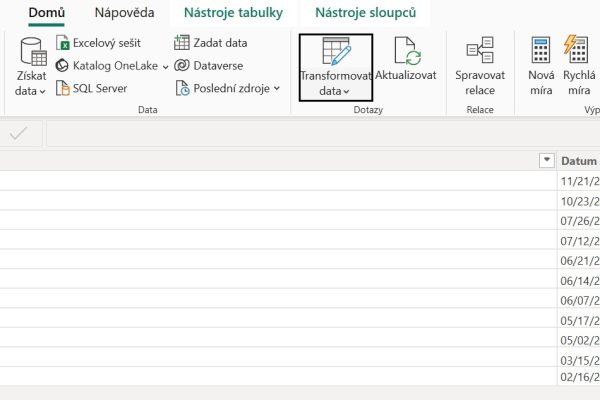Viewport: 600px width, 400px height.
Task: Expand the Katalog OneLake dropdown chevron
Action: pos(165,67)
